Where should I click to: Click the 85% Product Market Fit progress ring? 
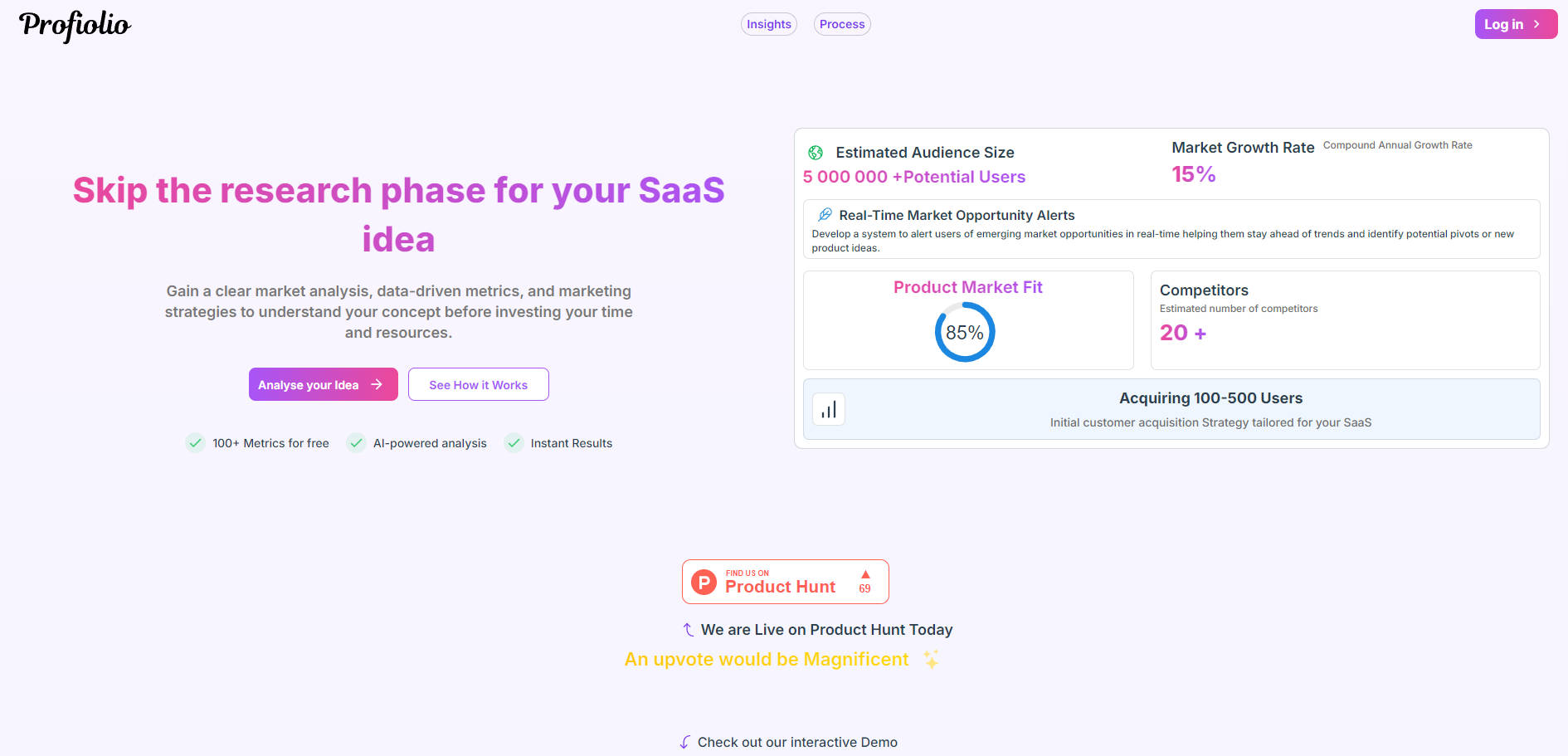[964, 332]
